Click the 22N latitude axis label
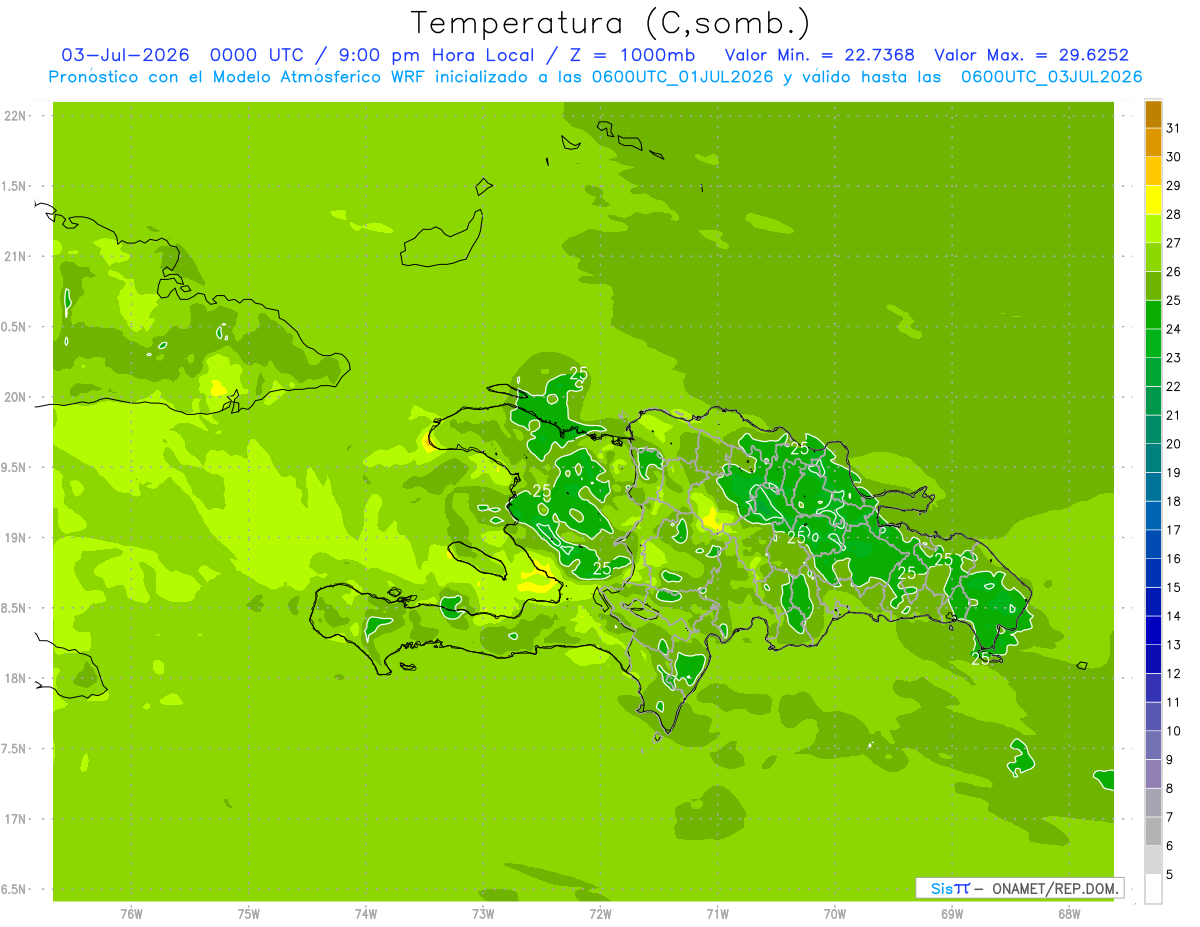The width and height of the screenshot is (1200, 927). point(15,116)
